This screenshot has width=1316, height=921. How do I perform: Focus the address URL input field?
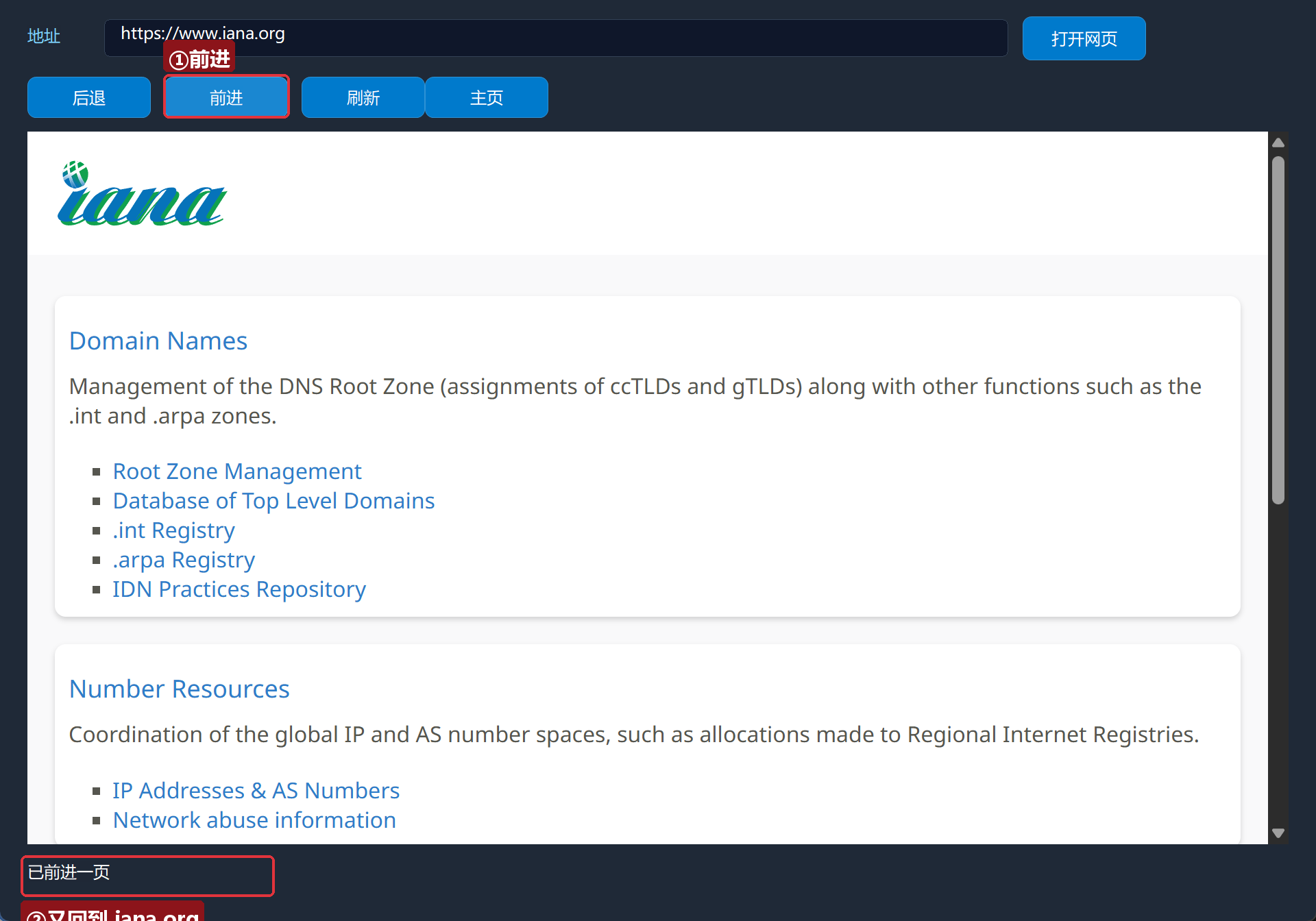coord(556,38)
